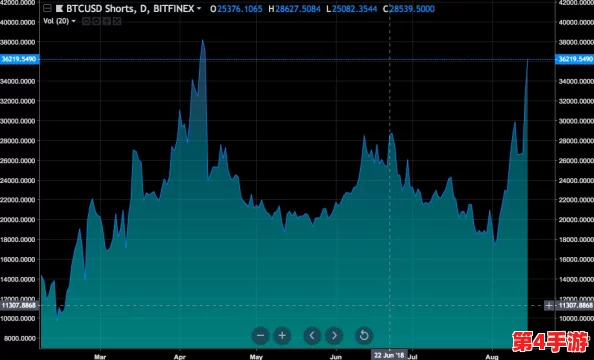Zoom out the chart with minus button

260,335
